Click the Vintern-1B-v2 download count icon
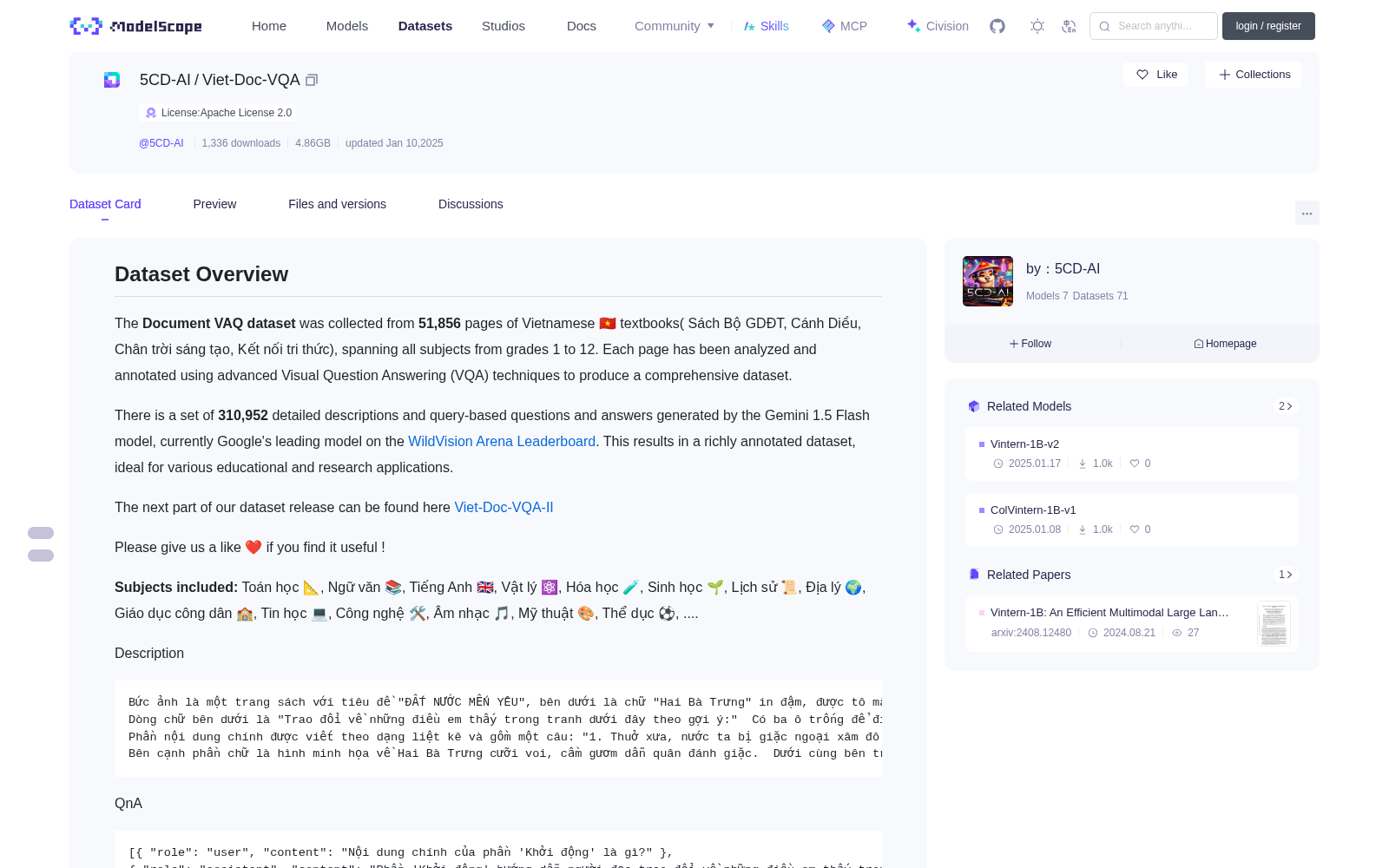Screen dimensions: 1389x868 coord(1083,464)
